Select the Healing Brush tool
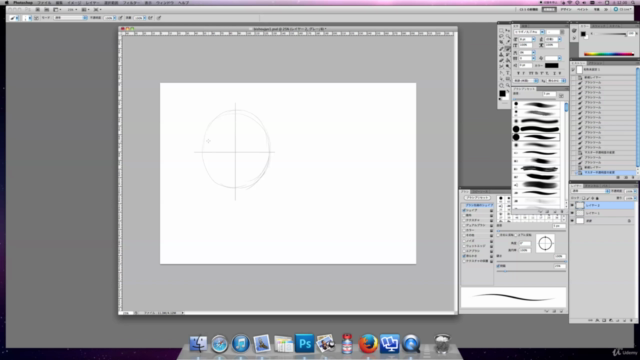640x360 pixels. (501, 49)
